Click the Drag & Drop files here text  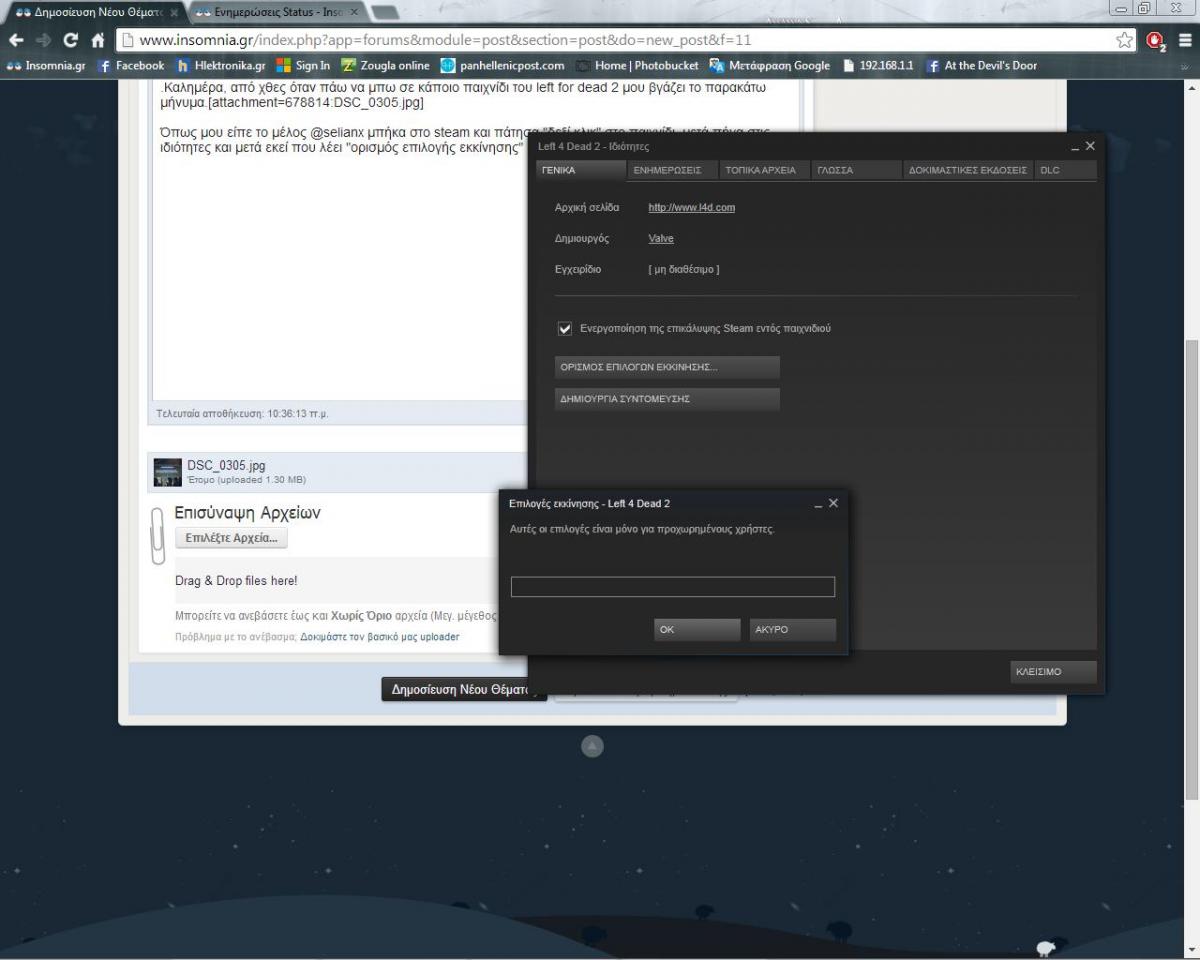click(x=236, y=581)
